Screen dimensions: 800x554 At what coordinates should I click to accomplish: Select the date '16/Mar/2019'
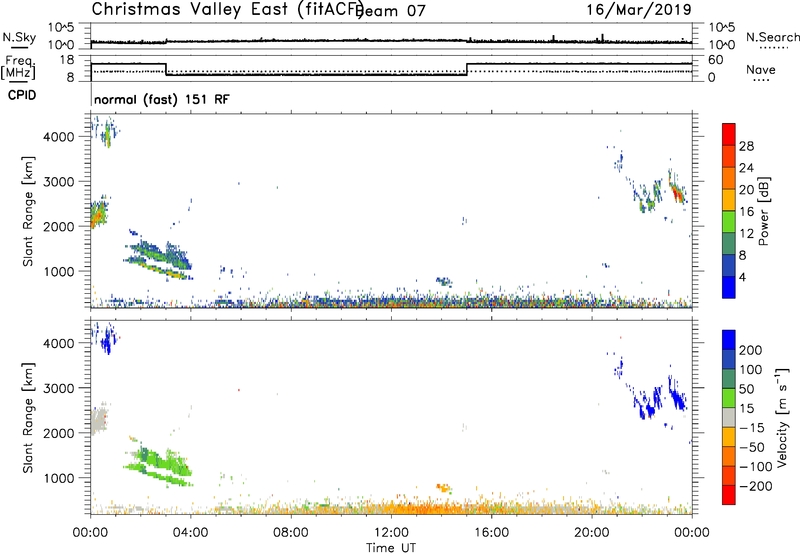point(639,9)
